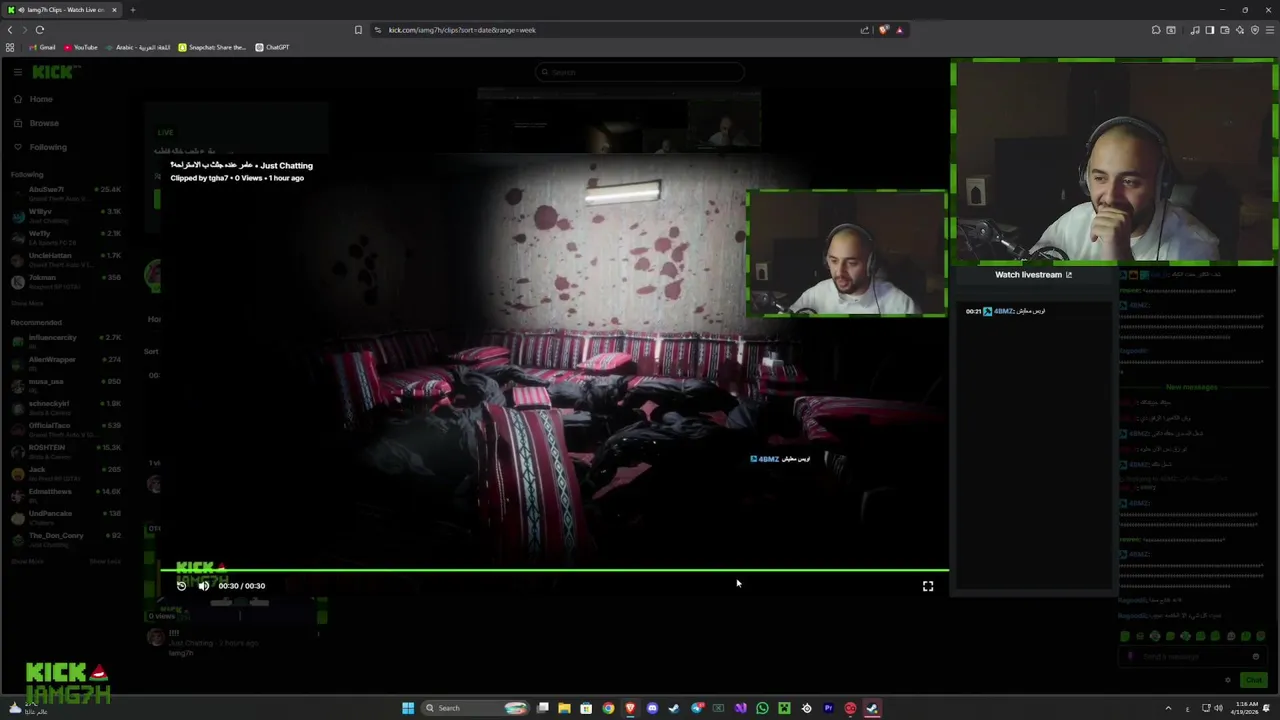The width and height of the screenshot is (1280, 720).
Task: Open Premiere Pro from the taskbar
Action: point(828,708)
